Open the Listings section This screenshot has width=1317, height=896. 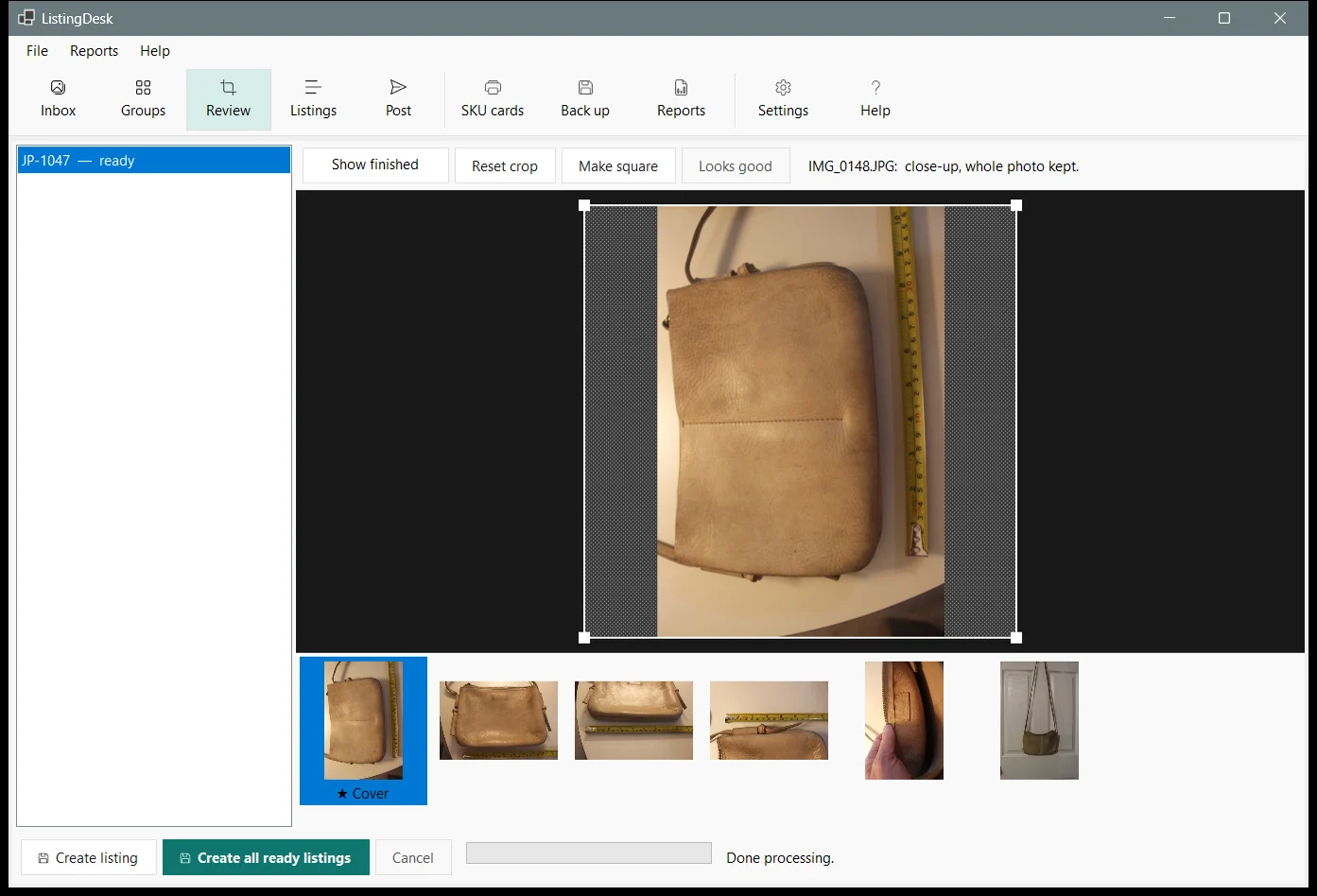pos(313,99)
